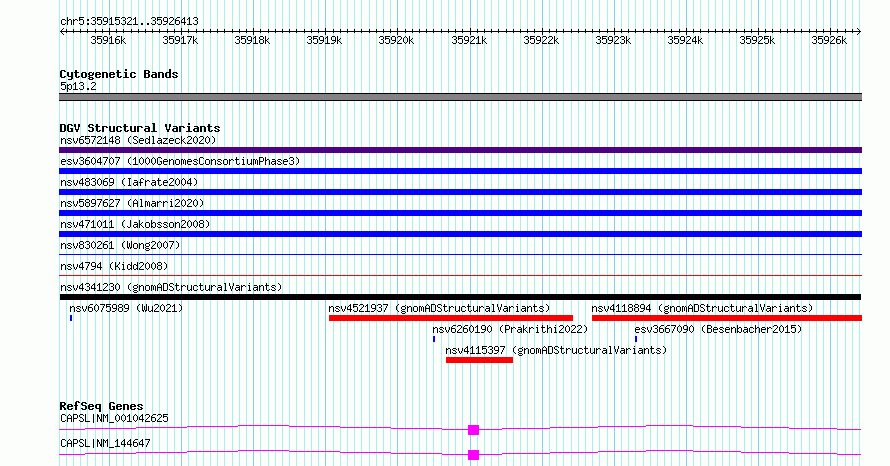Image resolution: width=890 pixels, height=466 pixels.
Task: Click the red nsv4118894 variant bar
Action: (x=727, y=318)
